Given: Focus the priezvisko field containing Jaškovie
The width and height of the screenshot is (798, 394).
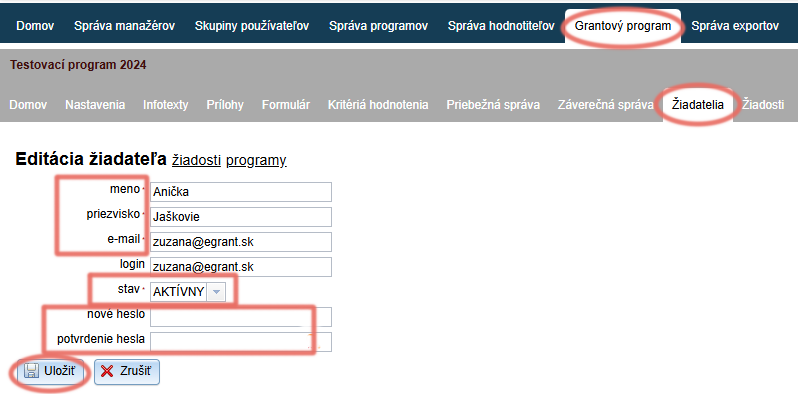Looking at the screenshot, I should [241, 217].
